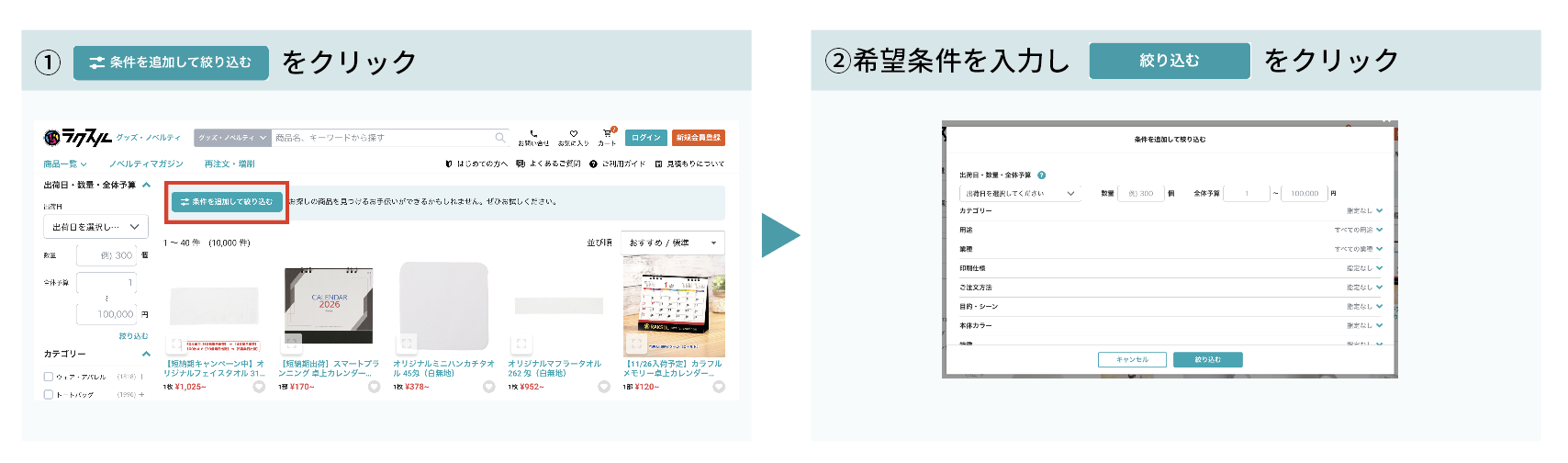Click the ログイン button
The width and height of the screenshot is (1568, 463).
[645, 138]
